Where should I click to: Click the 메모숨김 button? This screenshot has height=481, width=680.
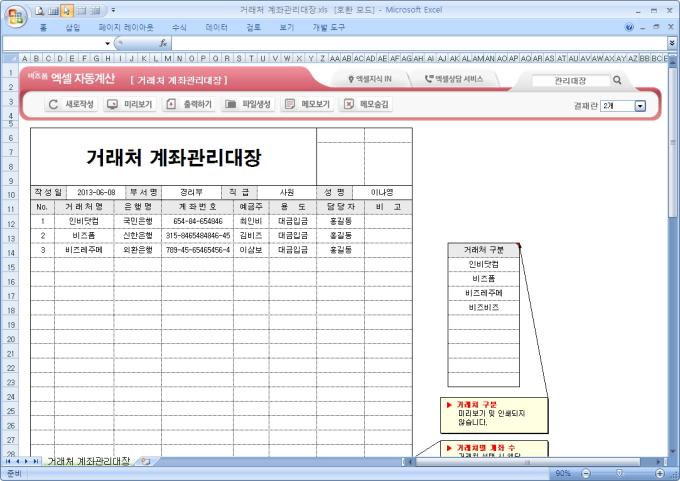click(366, 104)
